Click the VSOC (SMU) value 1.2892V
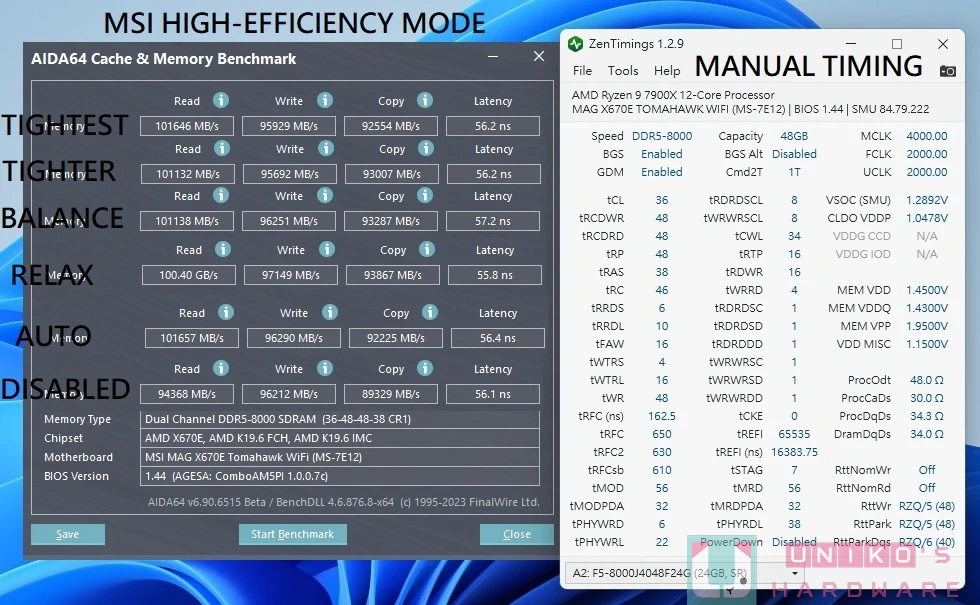The image size is (980, 605). click(x=927, y=200)
